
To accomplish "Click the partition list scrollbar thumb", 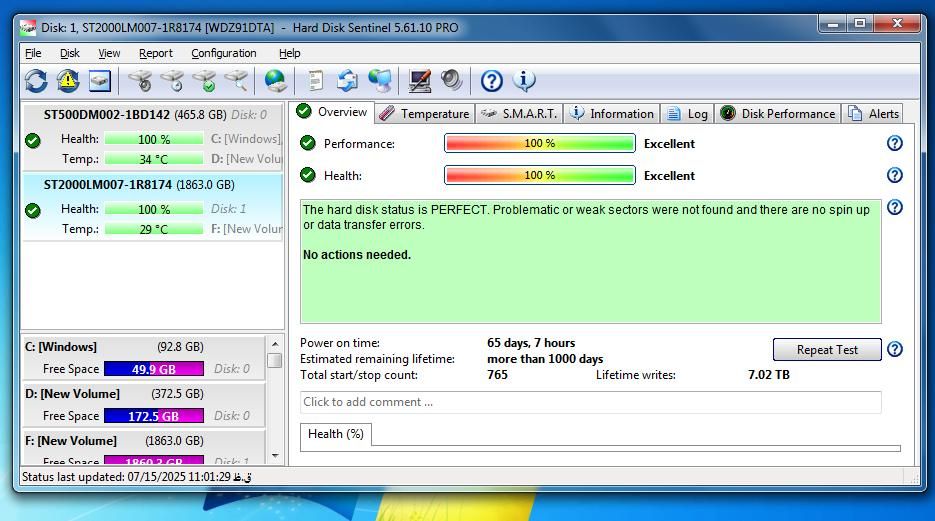I will (275, 361).
